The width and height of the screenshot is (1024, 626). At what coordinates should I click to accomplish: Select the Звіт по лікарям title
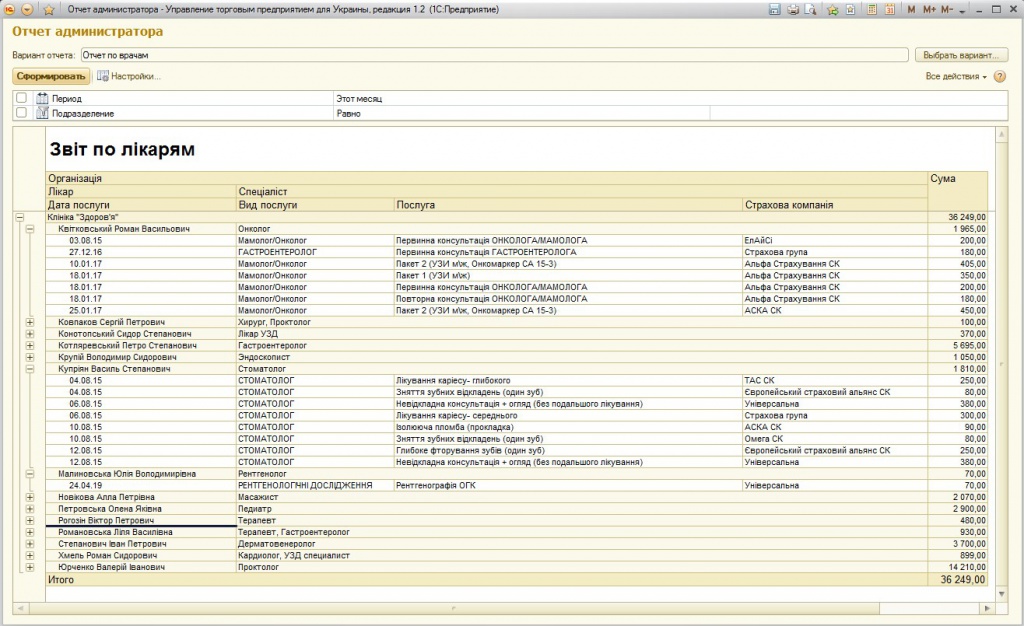click(x=122, y=149)
